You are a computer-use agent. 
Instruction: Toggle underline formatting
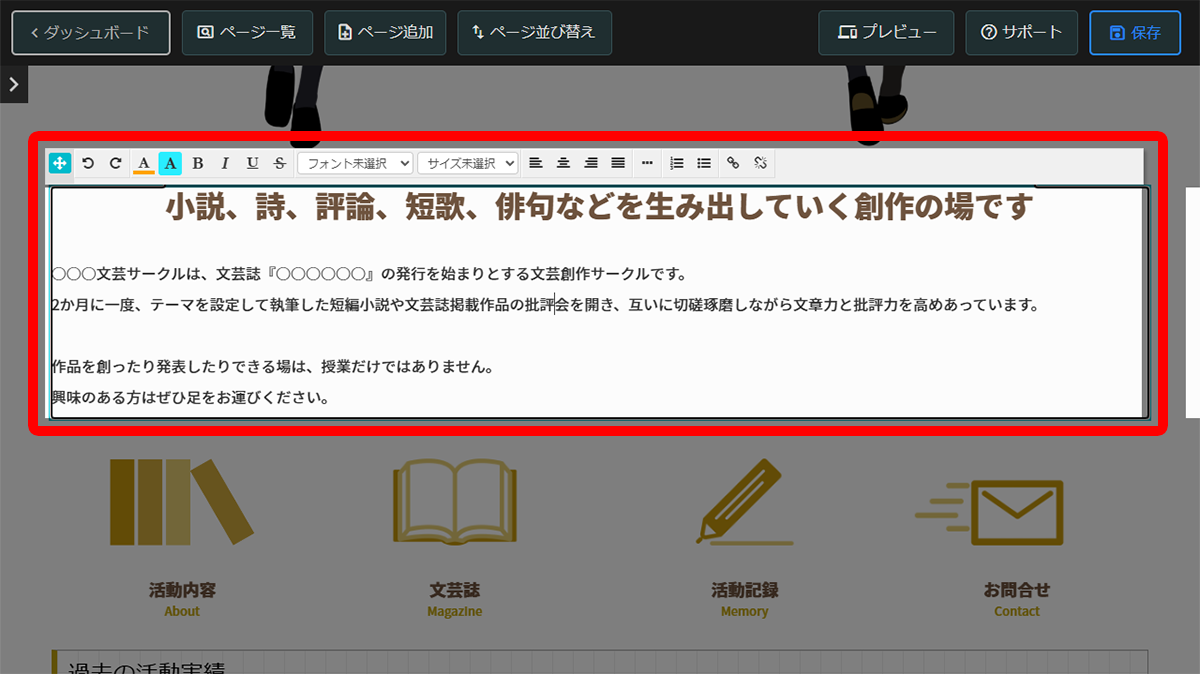[x=252, y=163]
